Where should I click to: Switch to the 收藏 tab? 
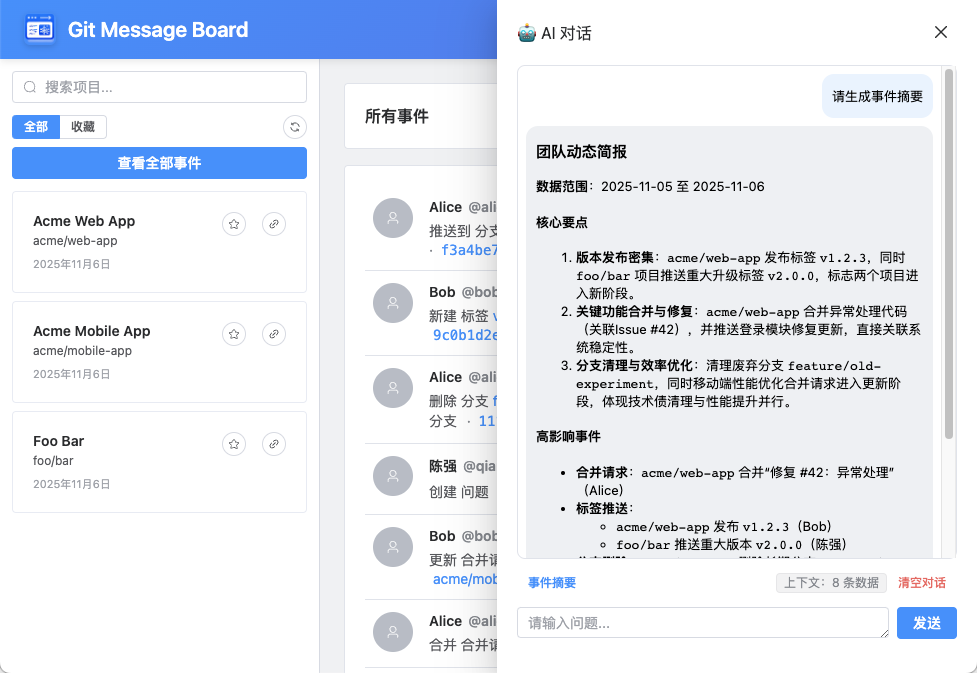coord(83,127)
